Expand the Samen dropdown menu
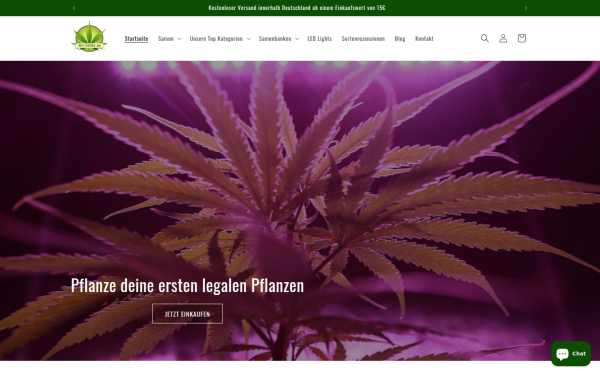This screenshot has width=600, height=375. [x=170, y=38]
